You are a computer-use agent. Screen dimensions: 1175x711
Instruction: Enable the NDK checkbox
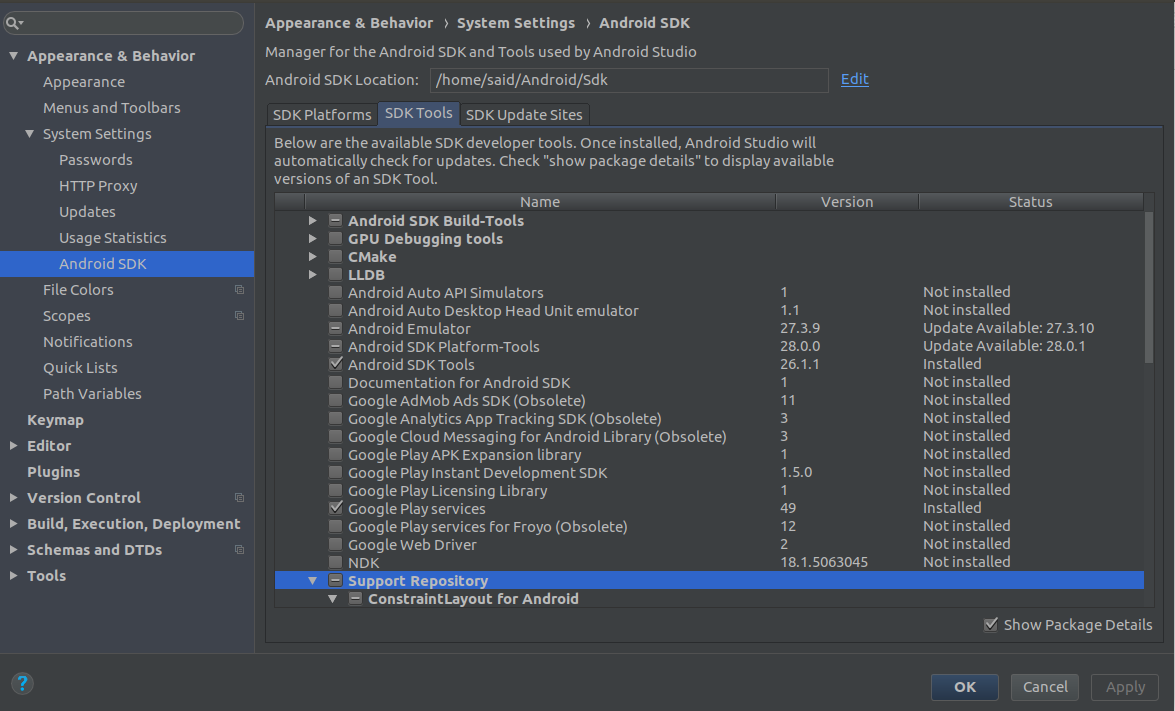[336, 563]
